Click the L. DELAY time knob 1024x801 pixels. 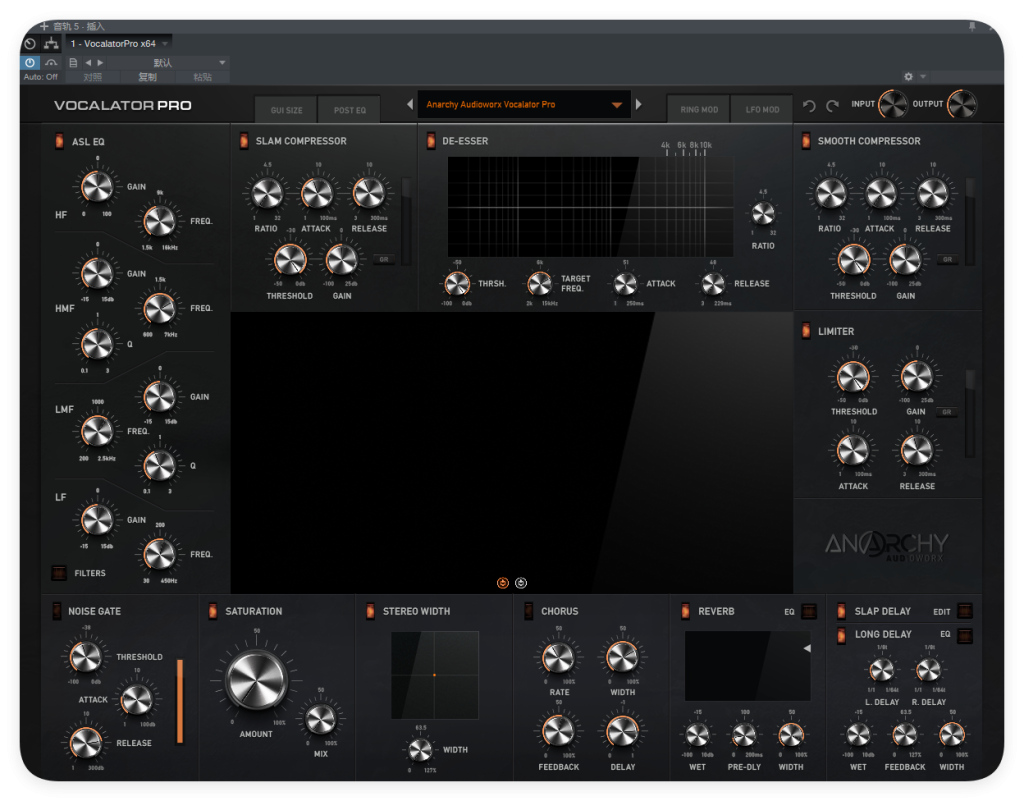tap(882, 670)
